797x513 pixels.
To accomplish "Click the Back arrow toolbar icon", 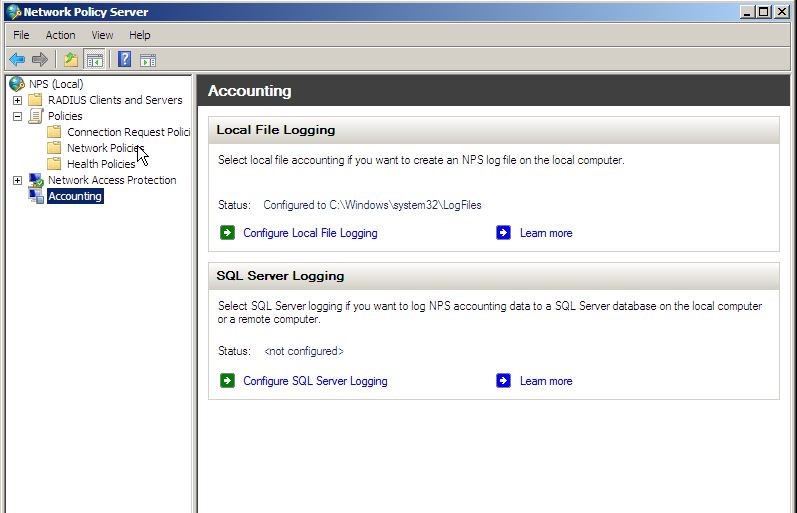I will 17,59.
